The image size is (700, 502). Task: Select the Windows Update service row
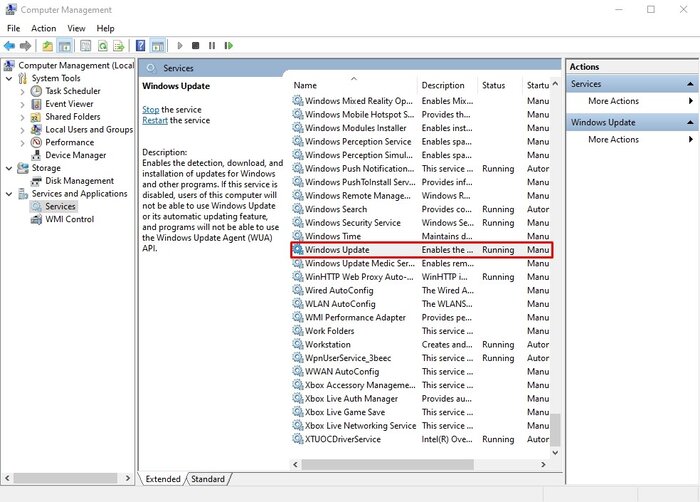tap(421, 250)
